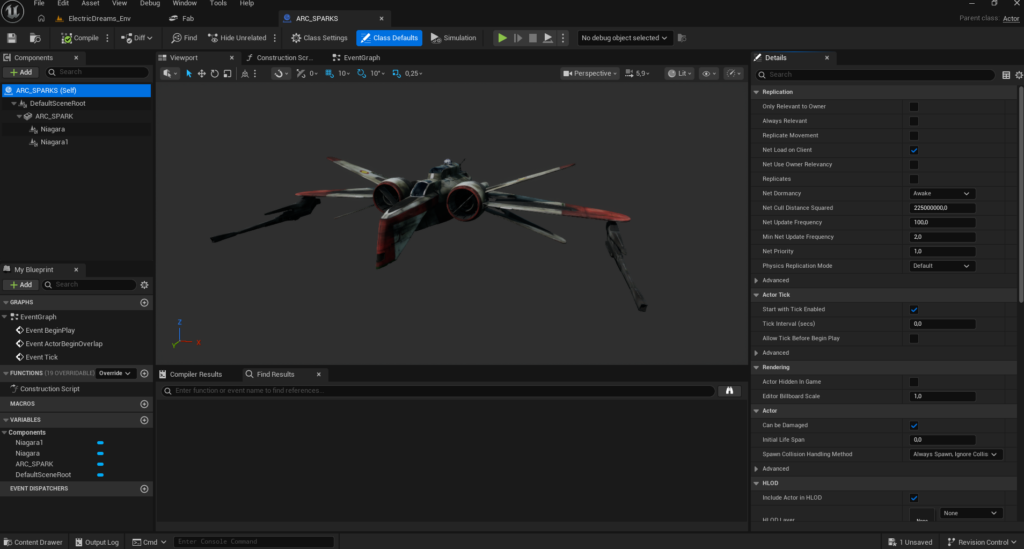The width and height of the screenshot is (1024, 549).
Task: Collapse the ARC_SPARK component node
Action: coord(19,116)
